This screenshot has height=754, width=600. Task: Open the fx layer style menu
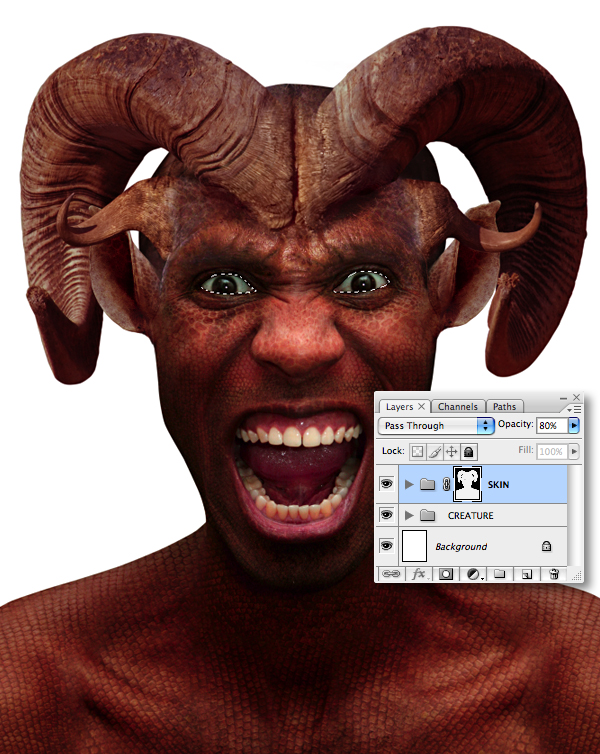pyautogui.click(x=419, y=574)
